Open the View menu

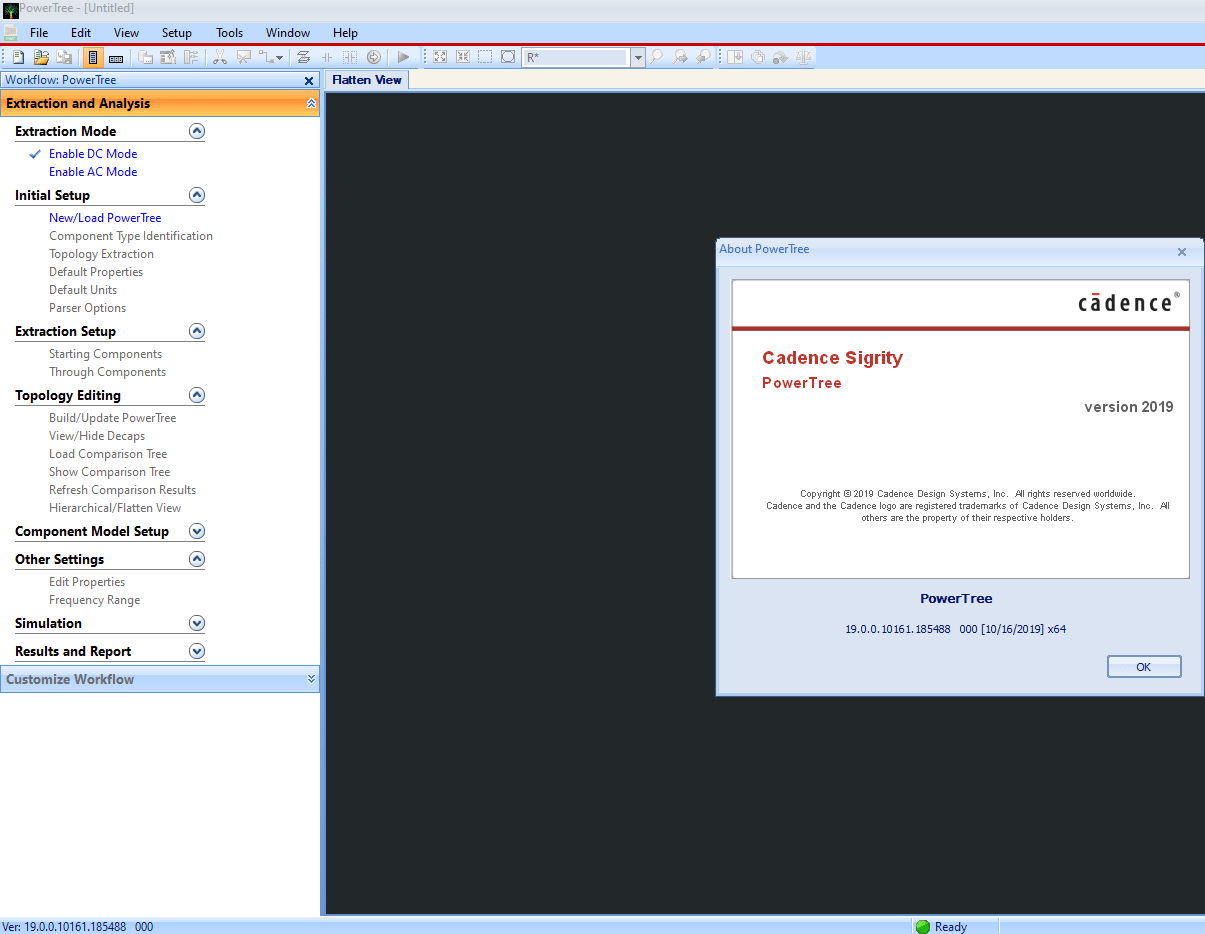pos(126,33)
